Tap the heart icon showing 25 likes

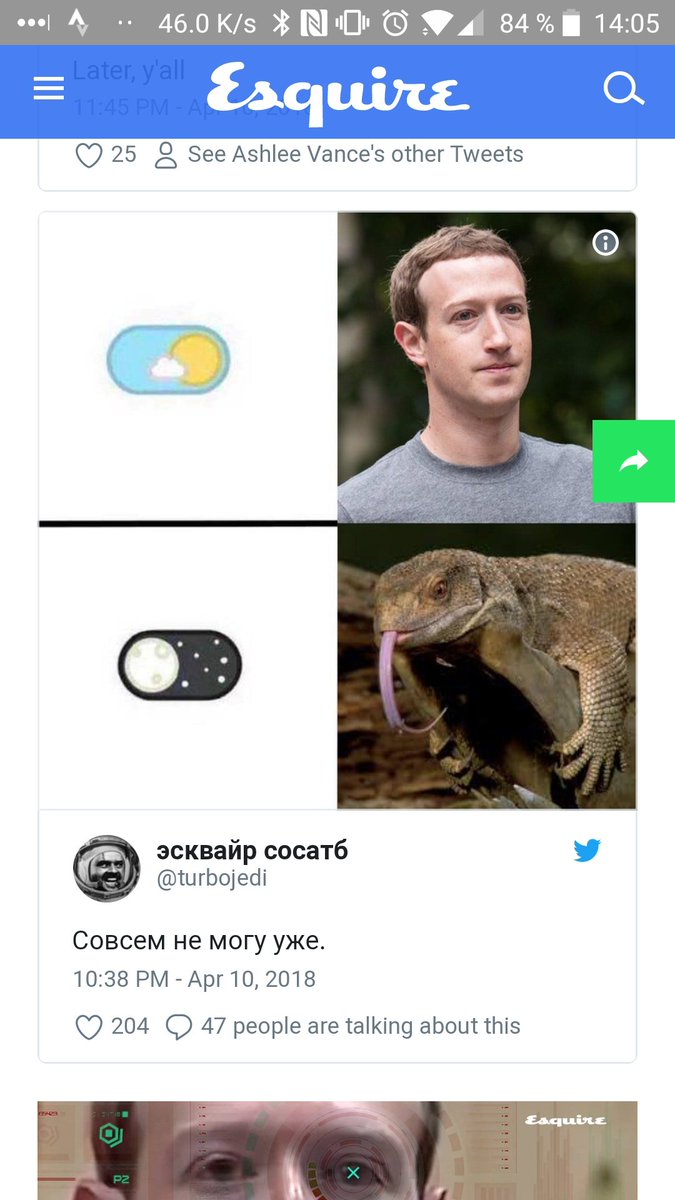(89, 155)
